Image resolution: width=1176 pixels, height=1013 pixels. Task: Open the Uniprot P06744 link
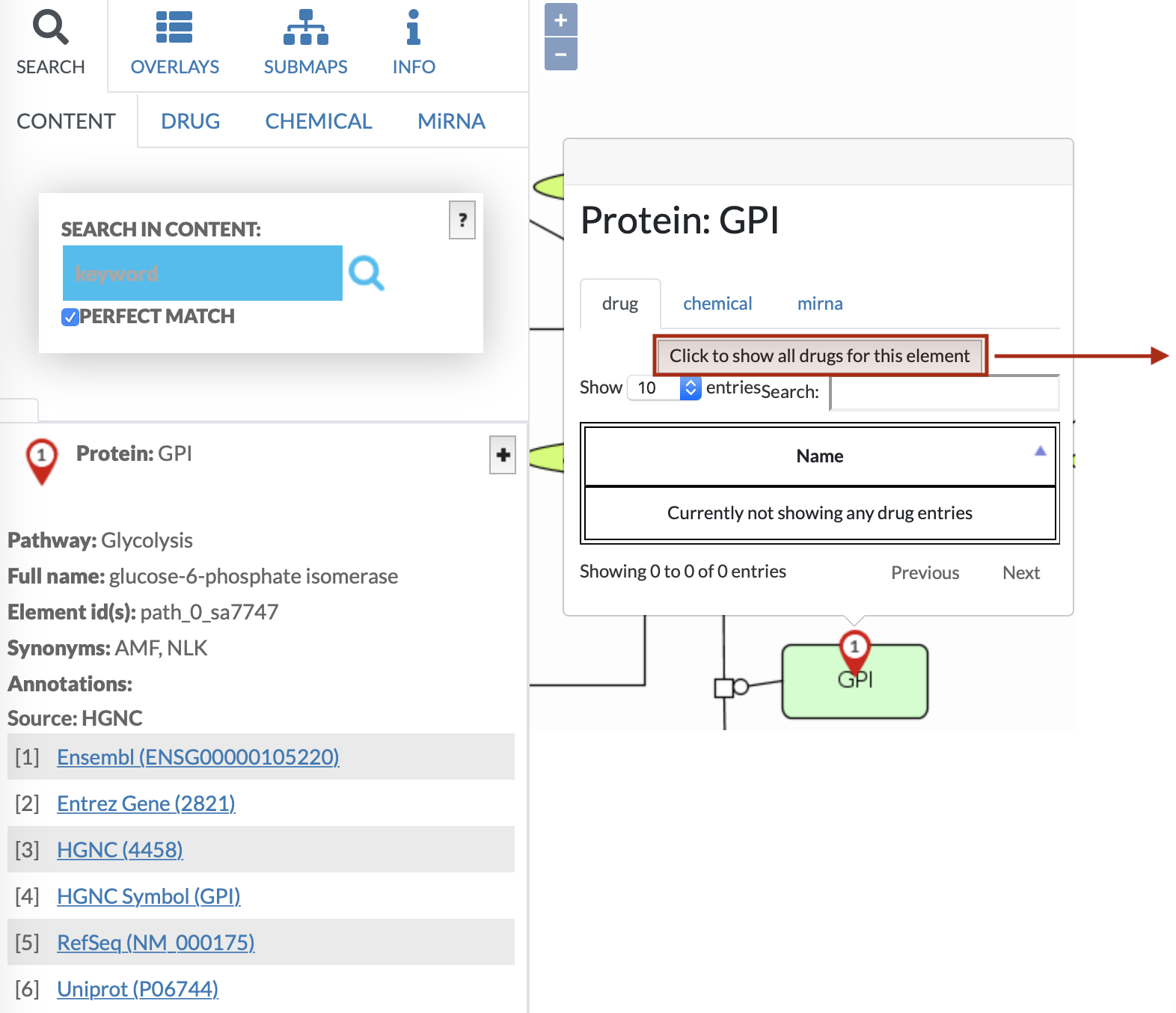point(138,989)
